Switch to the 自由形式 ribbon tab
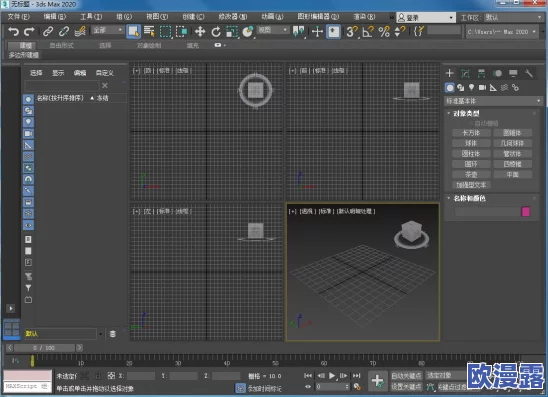 click(62, 45)
